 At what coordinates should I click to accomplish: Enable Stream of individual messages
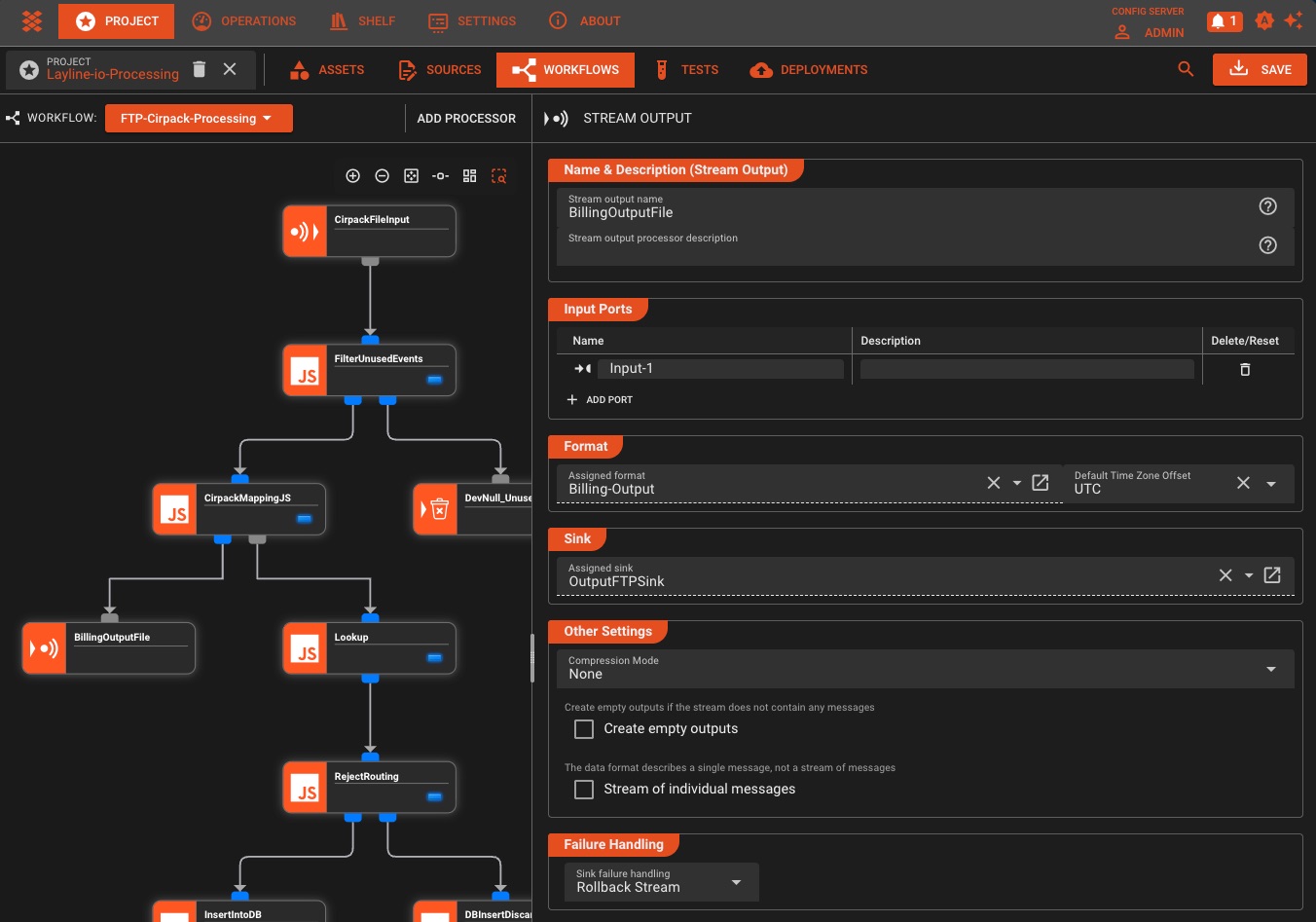pos(583,789)
